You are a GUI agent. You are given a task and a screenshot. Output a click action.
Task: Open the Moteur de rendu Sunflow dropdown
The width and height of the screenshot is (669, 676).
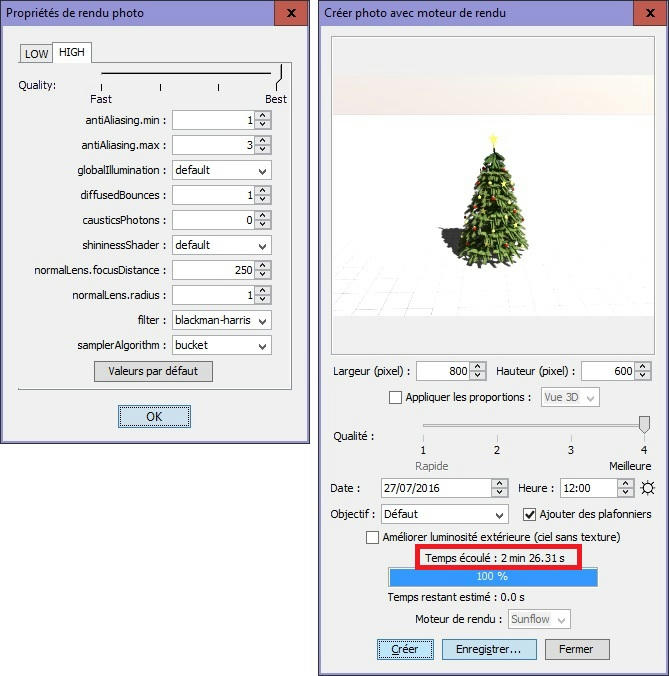pos(539,619)
